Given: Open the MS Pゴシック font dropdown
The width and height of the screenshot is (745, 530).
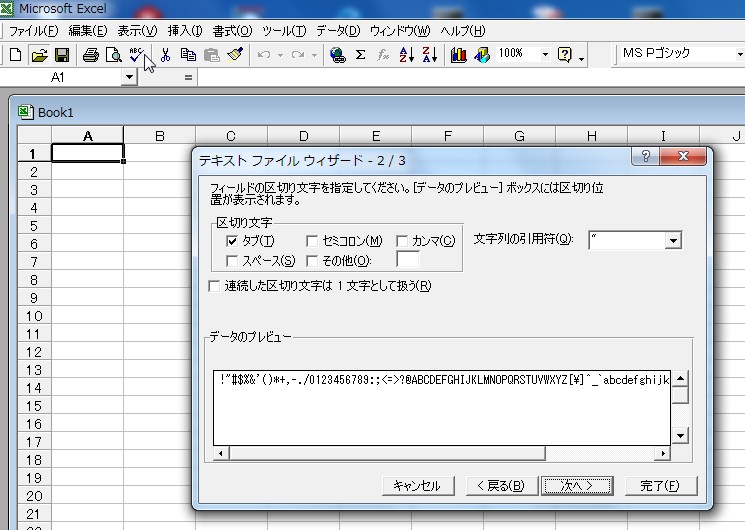Looking at the screenshot, I should click(740, 54).
